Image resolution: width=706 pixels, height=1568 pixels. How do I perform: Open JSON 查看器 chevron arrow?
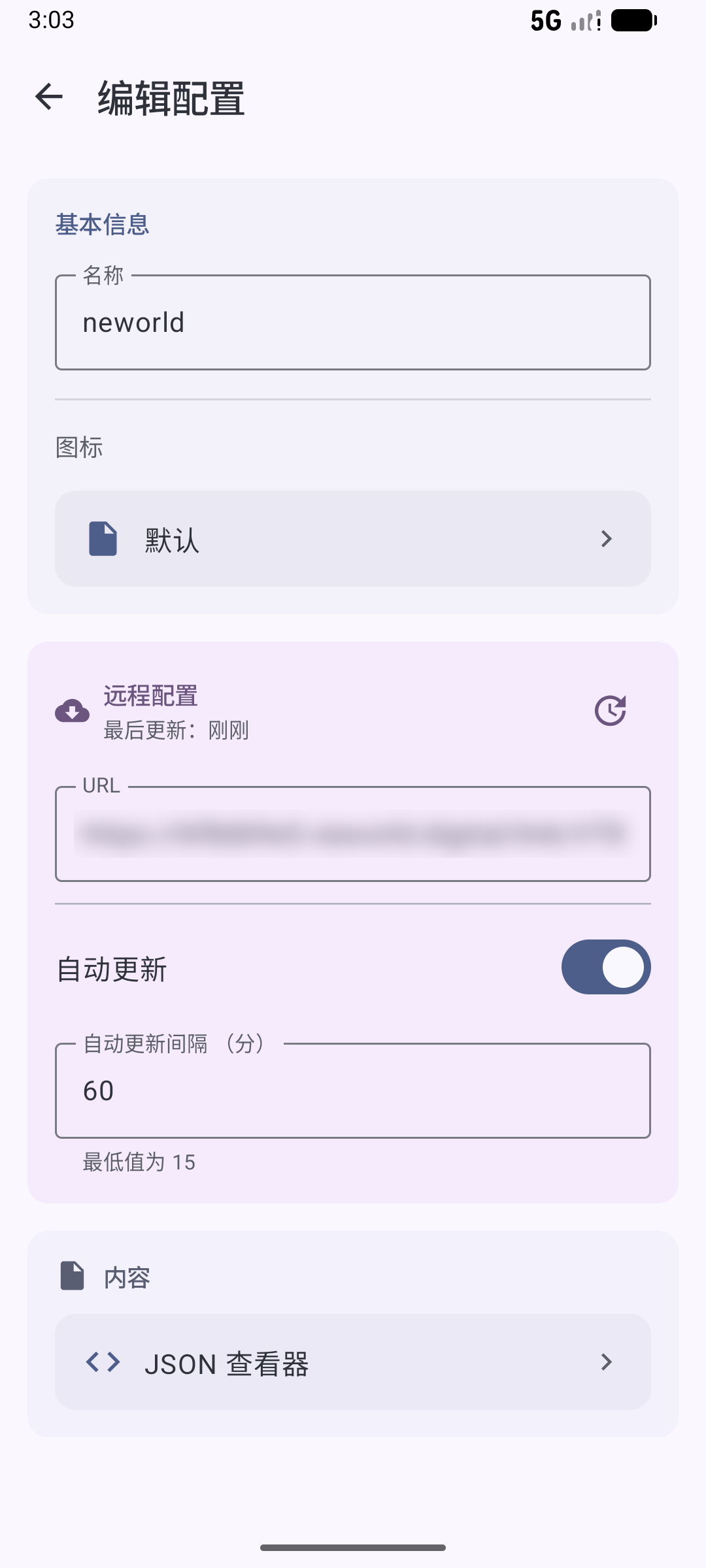coord(606,1362)
